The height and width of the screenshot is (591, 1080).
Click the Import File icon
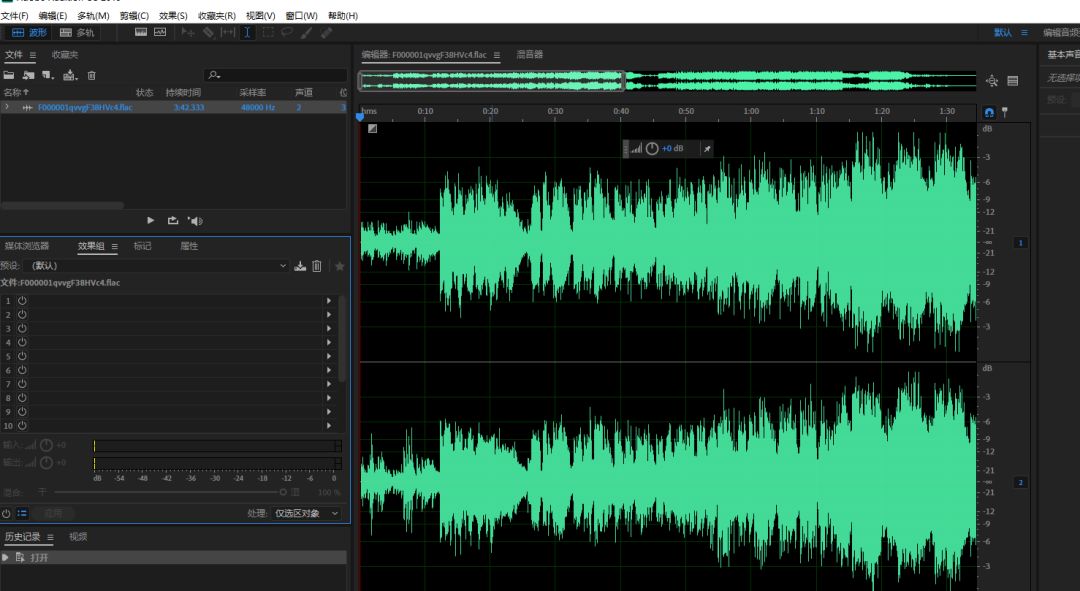(28, 75)
